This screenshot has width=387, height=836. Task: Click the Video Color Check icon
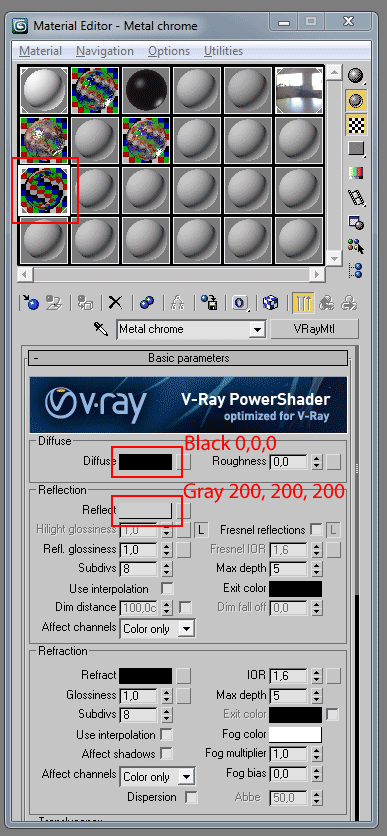tap(356, 172)
